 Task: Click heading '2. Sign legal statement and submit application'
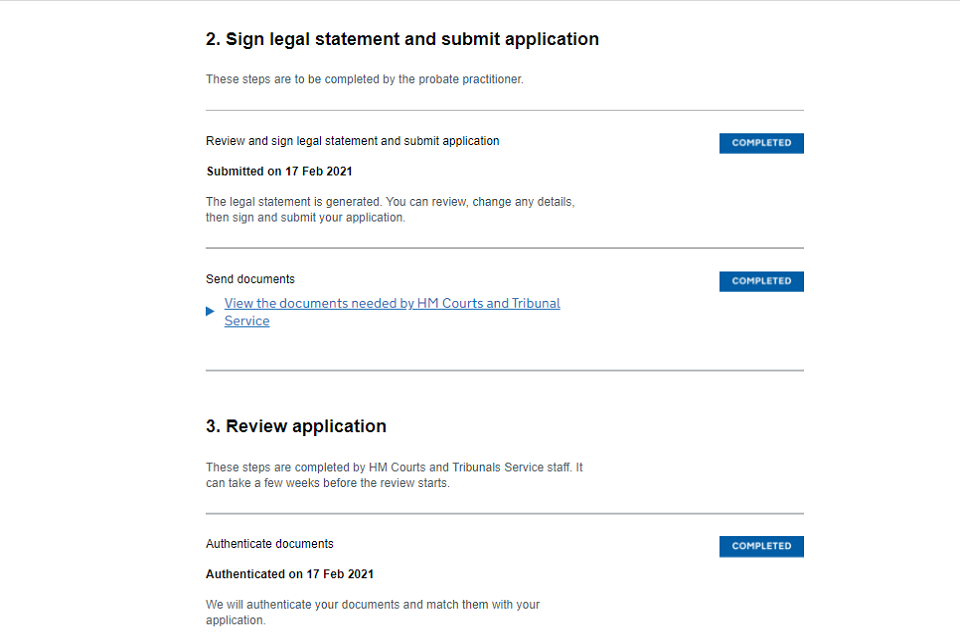[x=402, y=40]
